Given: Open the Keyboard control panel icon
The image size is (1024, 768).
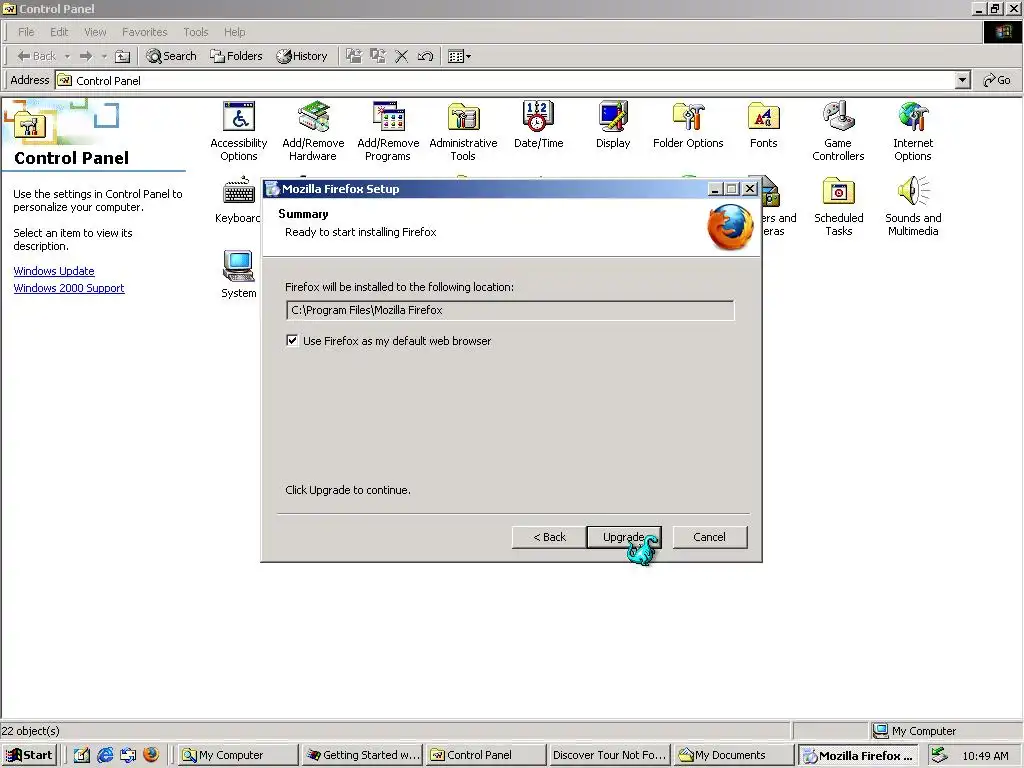Looking at the screenshot, I should pos(238,200).
